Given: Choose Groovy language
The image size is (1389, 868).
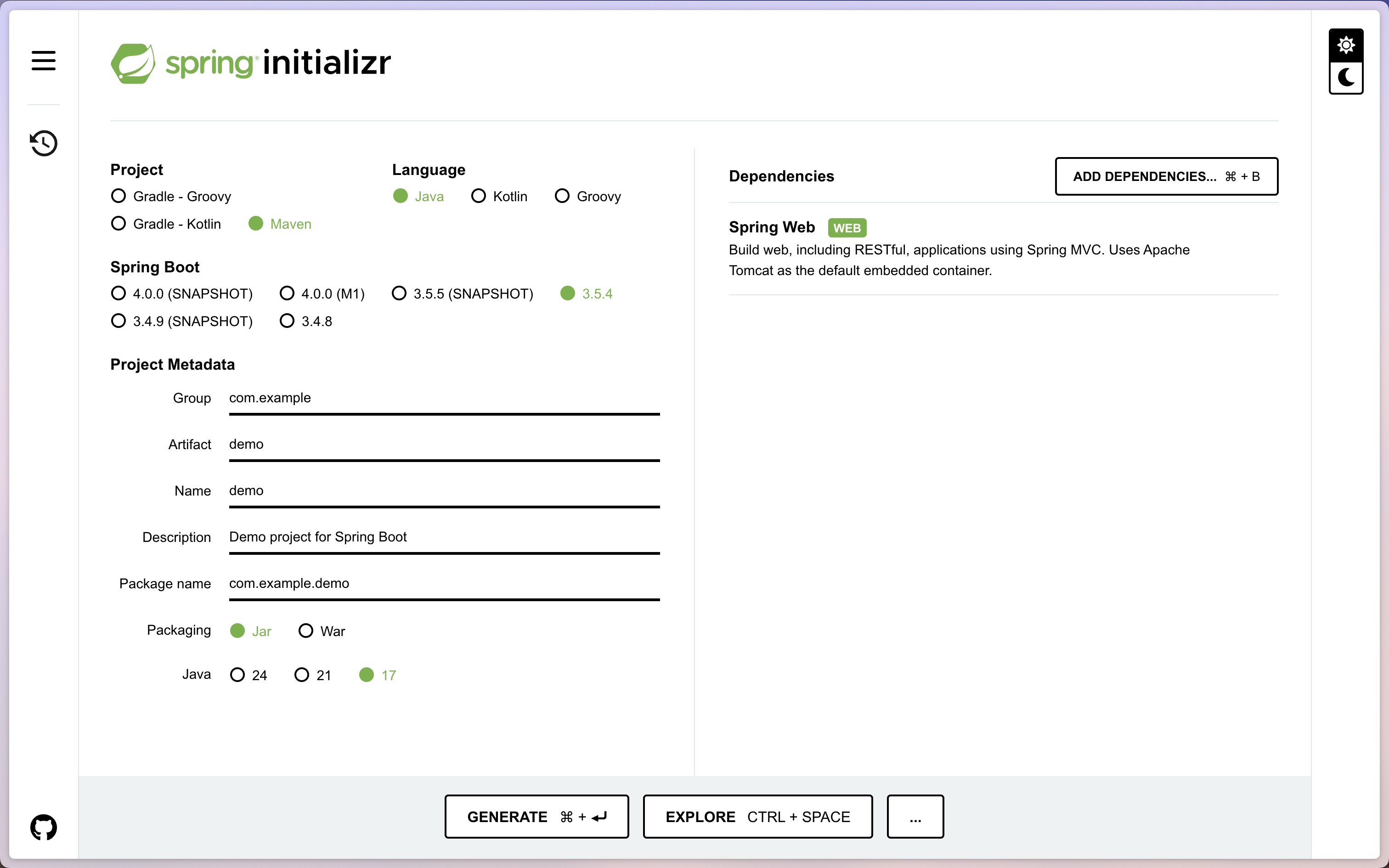Looking at the screenshot, I should [588, 197].
